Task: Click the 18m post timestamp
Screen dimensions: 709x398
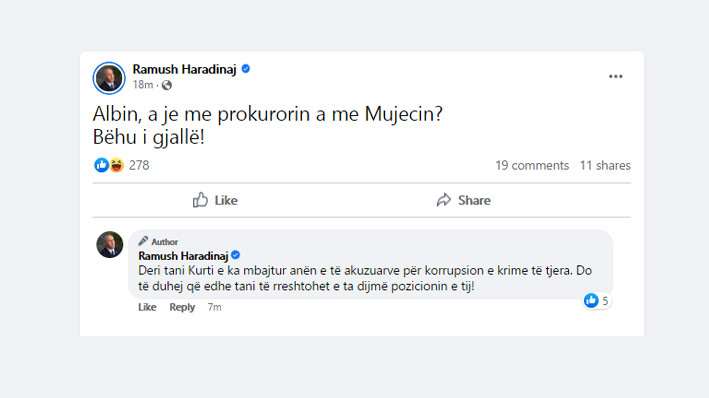Action: tap(142, 85)
